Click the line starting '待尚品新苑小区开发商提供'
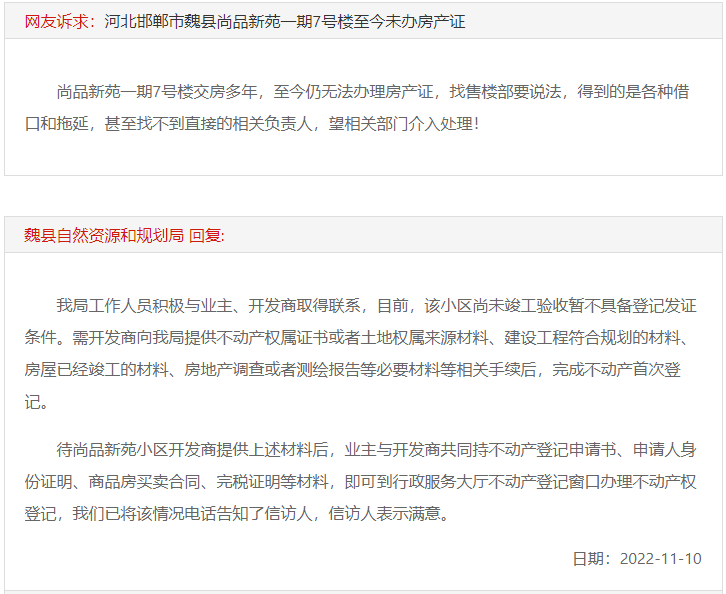 click(x=376, y=450)
